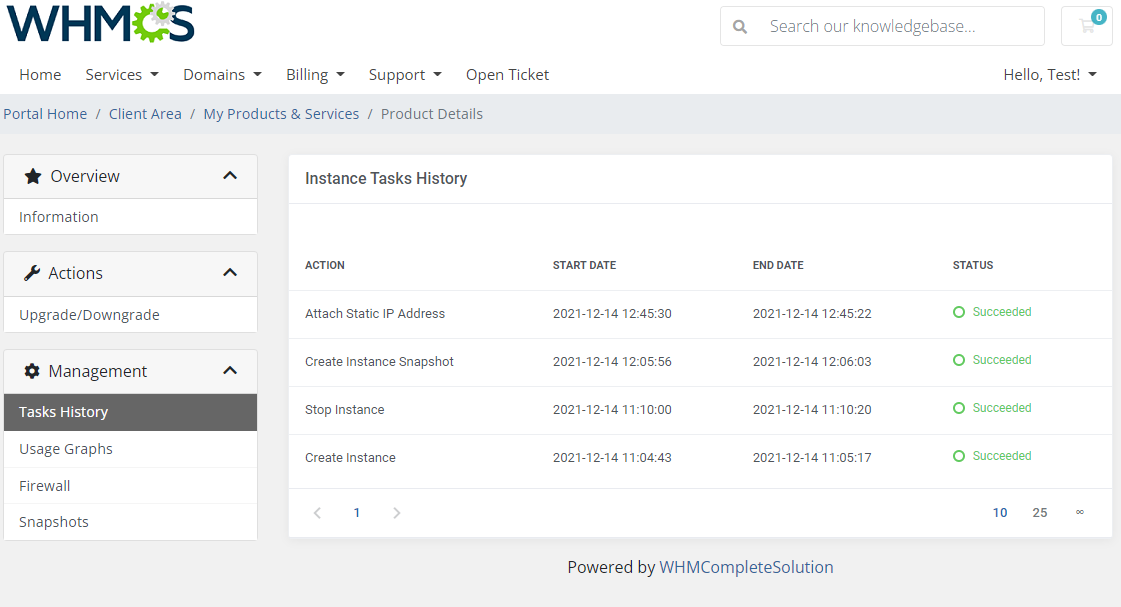Open Usage Graphs in sidebar
Viewport: 1121px width, 607px height.
pos(130,449)
